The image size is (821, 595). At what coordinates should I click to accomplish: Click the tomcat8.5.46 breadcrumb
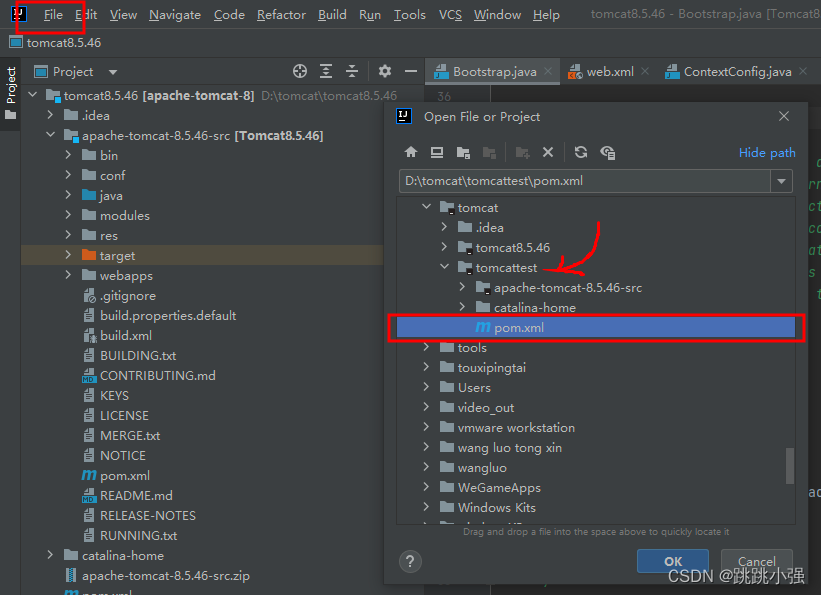click(56, 42)
